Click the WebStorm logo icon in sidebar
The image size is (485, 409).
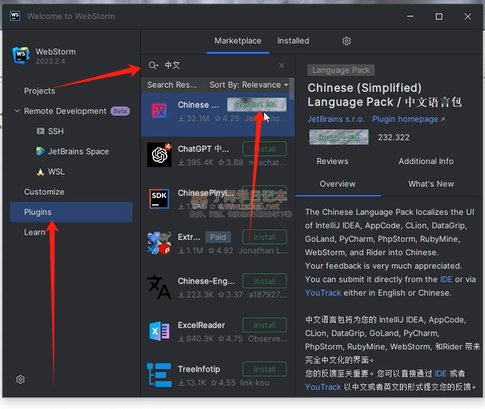(21, 55)
